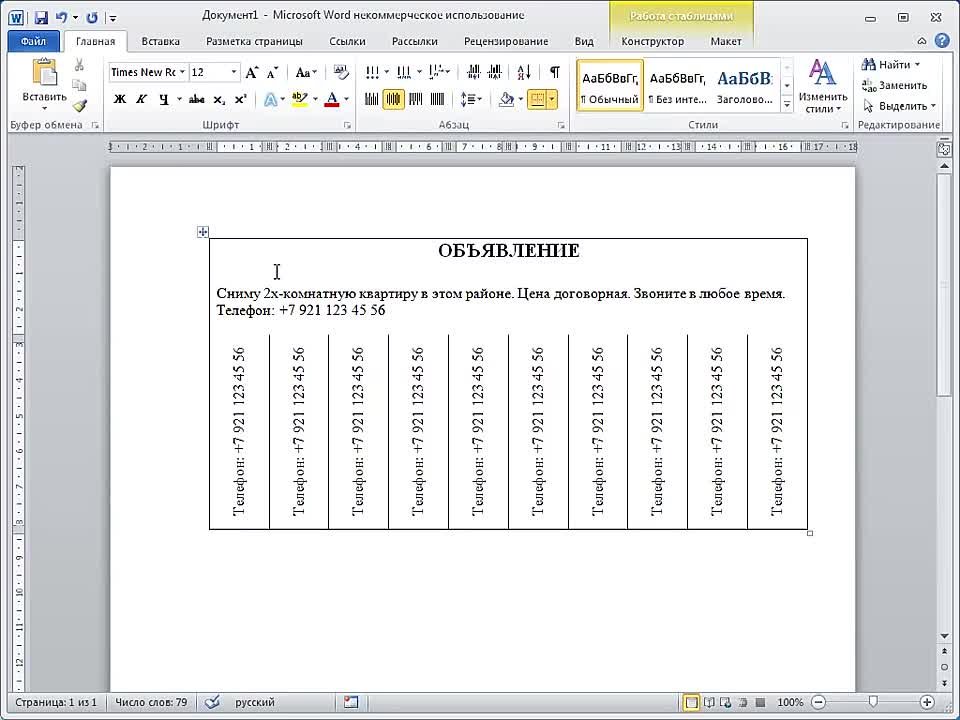
Task: Redo the action in Quick Access Toolbar
Action: [92, 17]
